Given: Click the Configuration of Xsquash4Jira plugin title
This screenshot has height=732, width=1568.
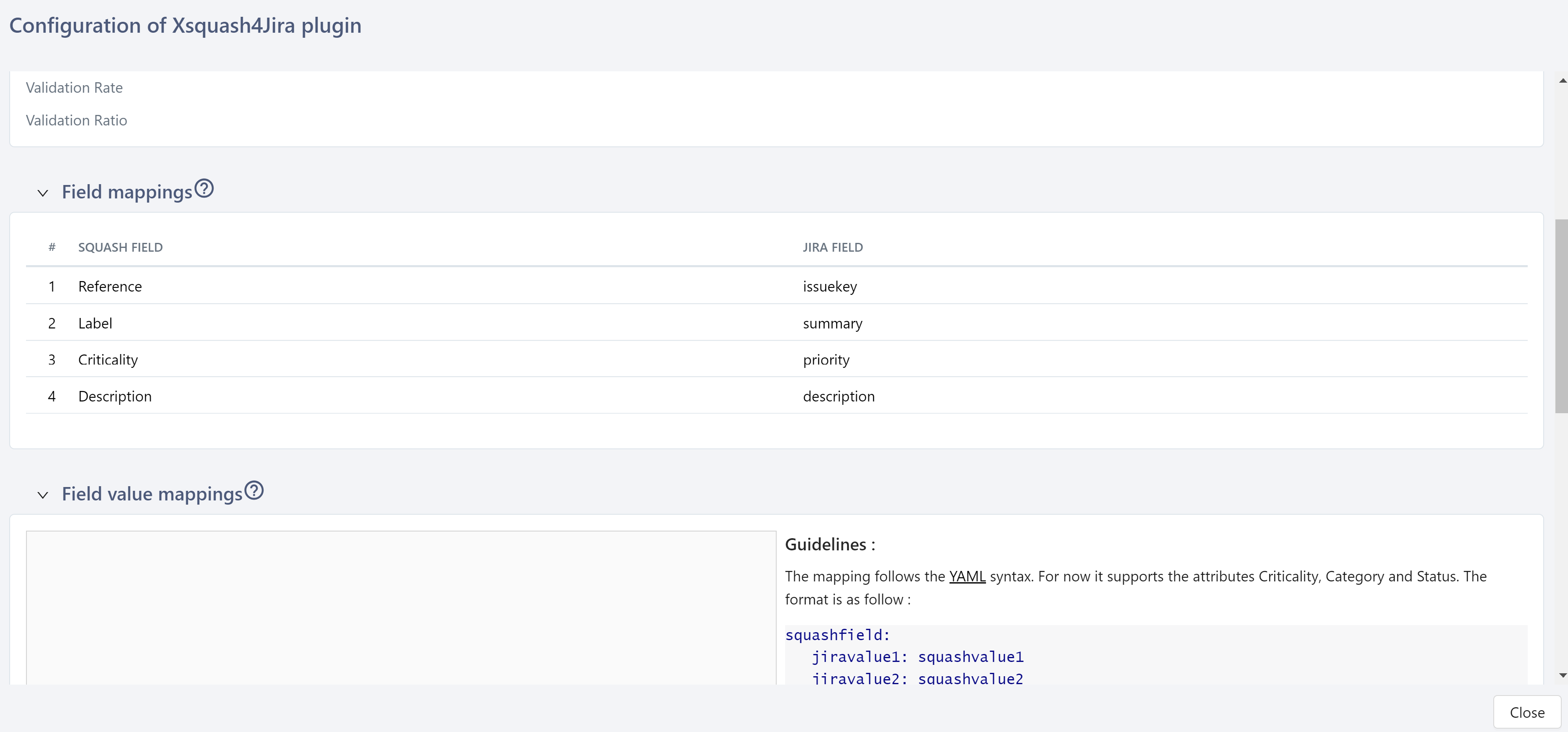Looking at the screenshot, I should tap(185, 25).
